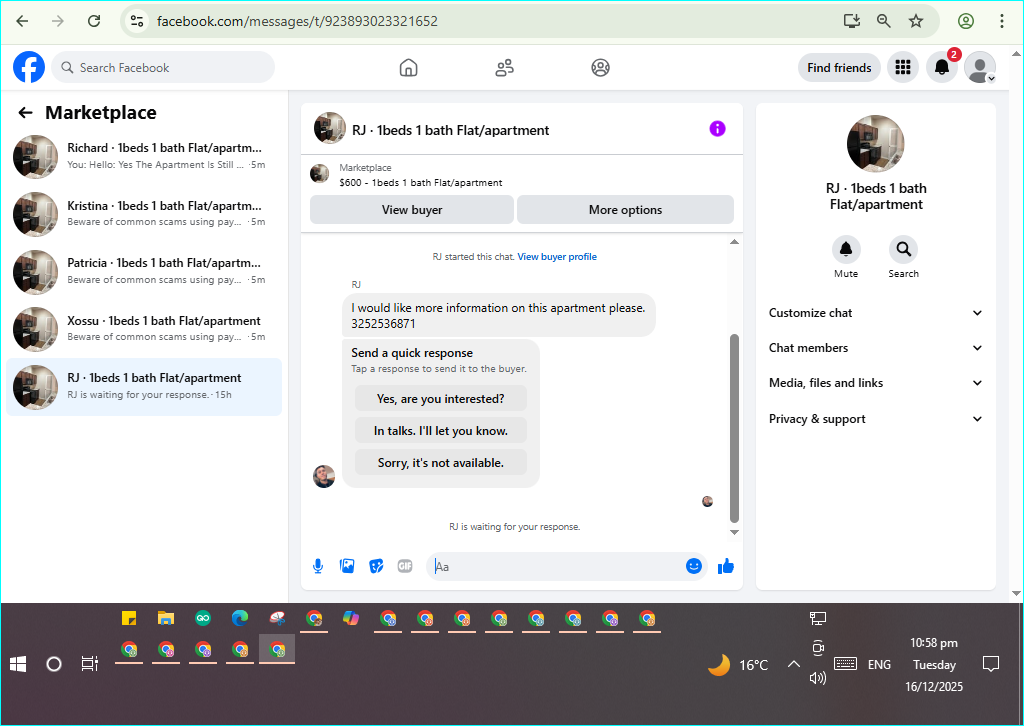Open Chrome profile icon
1024x726 pixels.
pyautogui.click(x=966, y=21)
